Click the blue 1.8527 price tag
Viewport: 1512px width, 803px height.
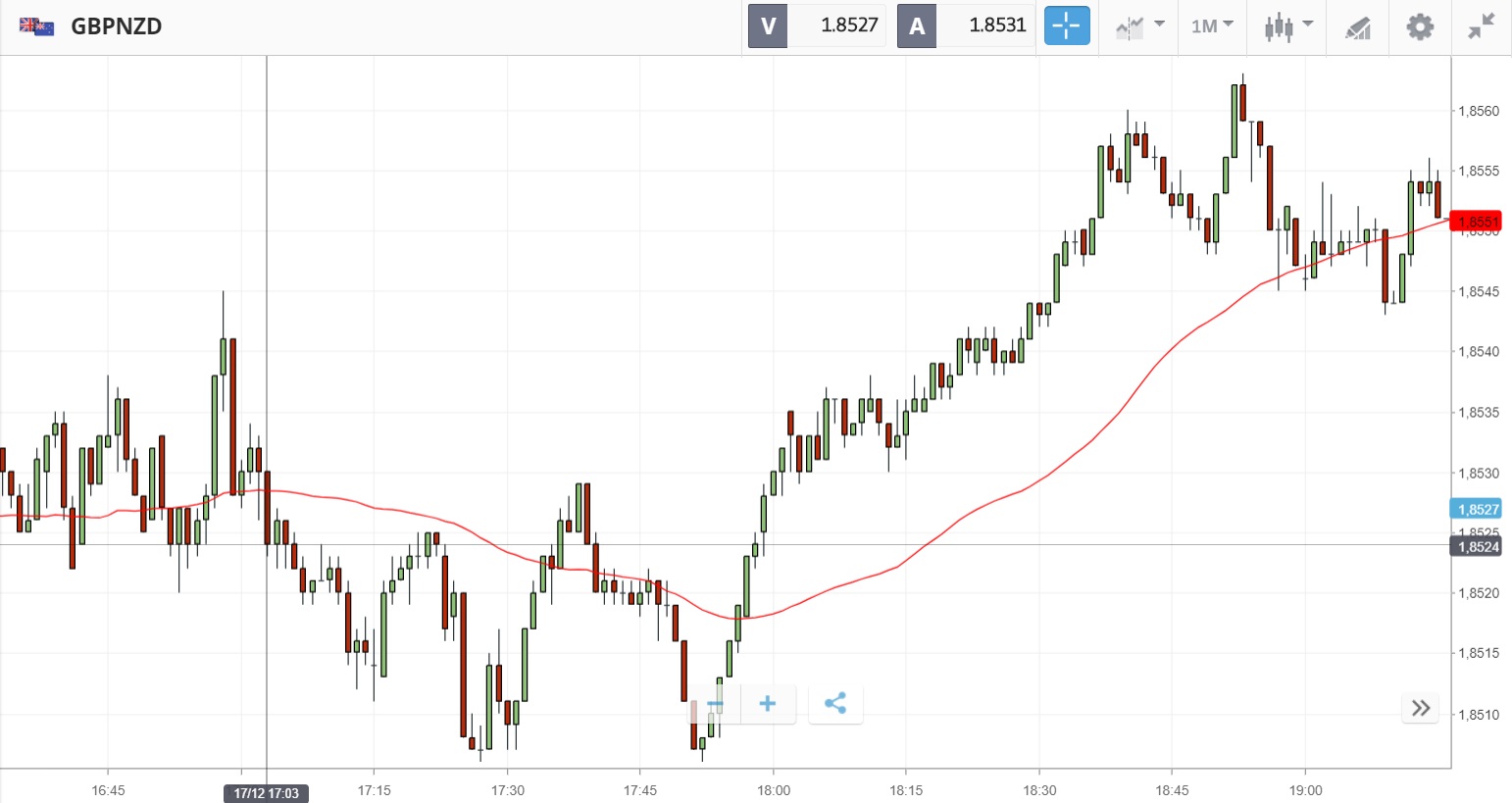(x=1476, y=509)
